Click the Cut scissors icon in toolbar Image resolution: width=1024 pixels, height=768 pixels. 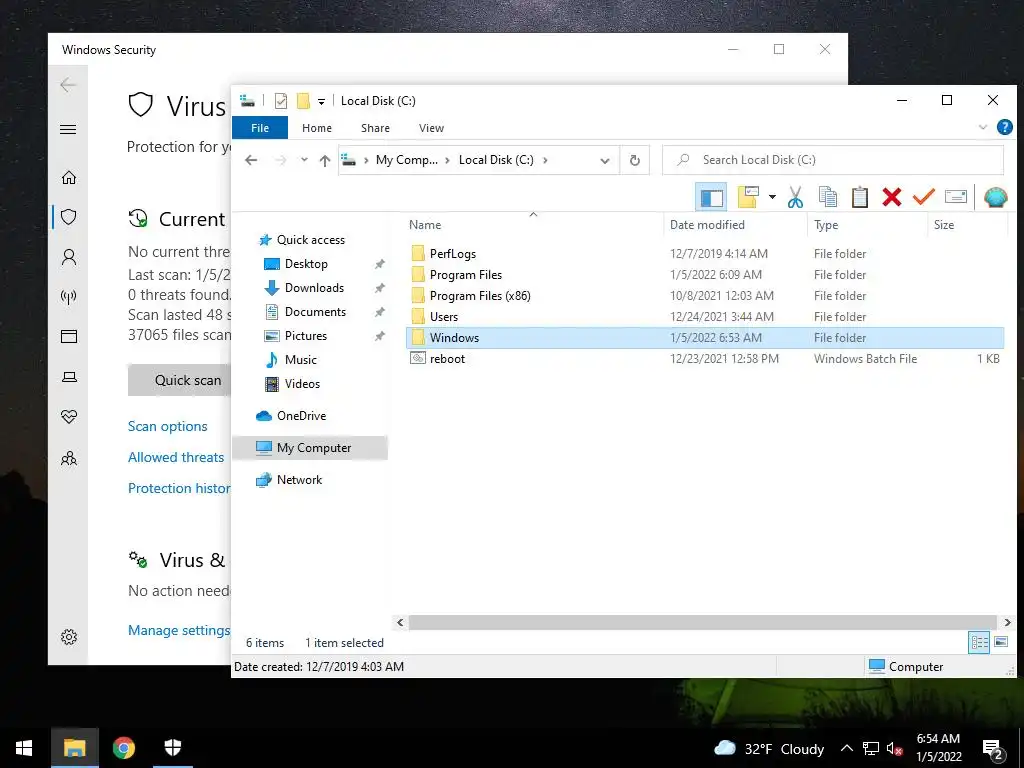click(795, 197)
